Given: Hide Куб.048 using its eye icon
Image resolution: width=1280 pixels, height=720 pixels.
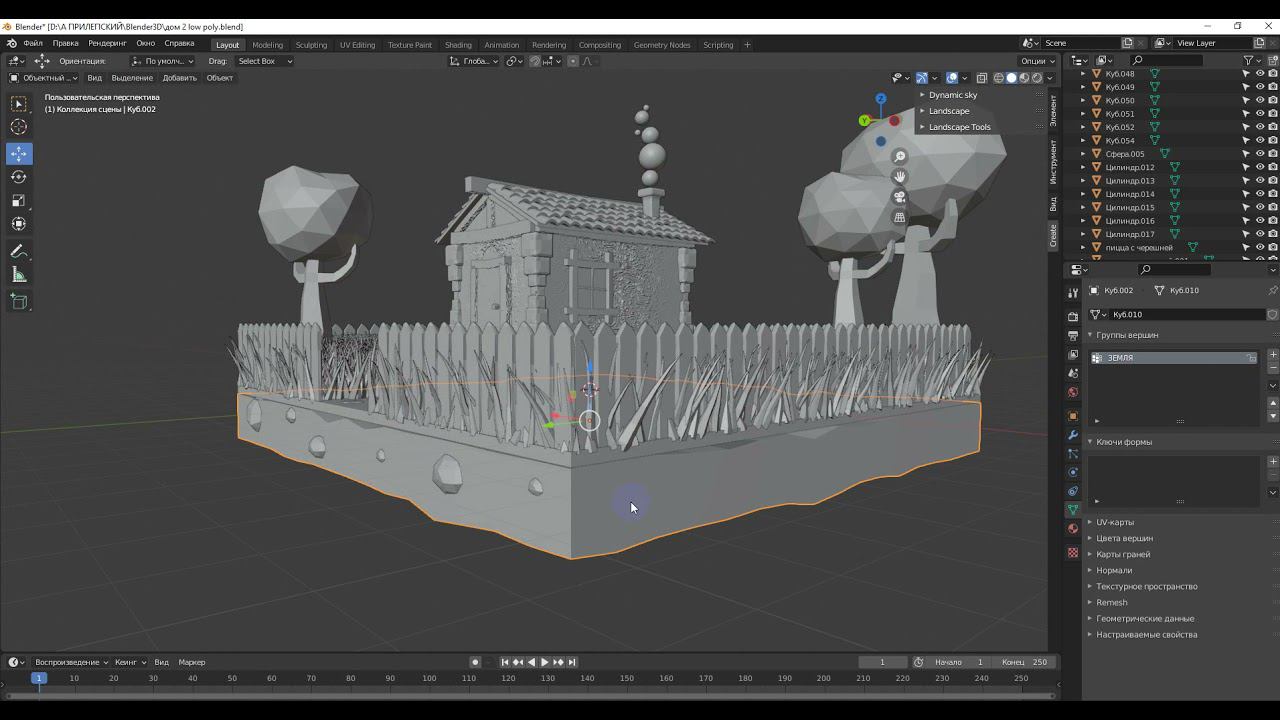Looking at the screenshot, I should tap(1260, 74).
